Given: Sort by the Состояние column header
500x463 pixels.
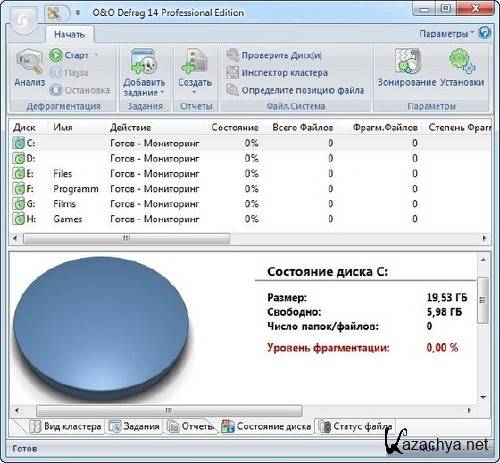Looking at the screenshot, I should coord(235,127).
